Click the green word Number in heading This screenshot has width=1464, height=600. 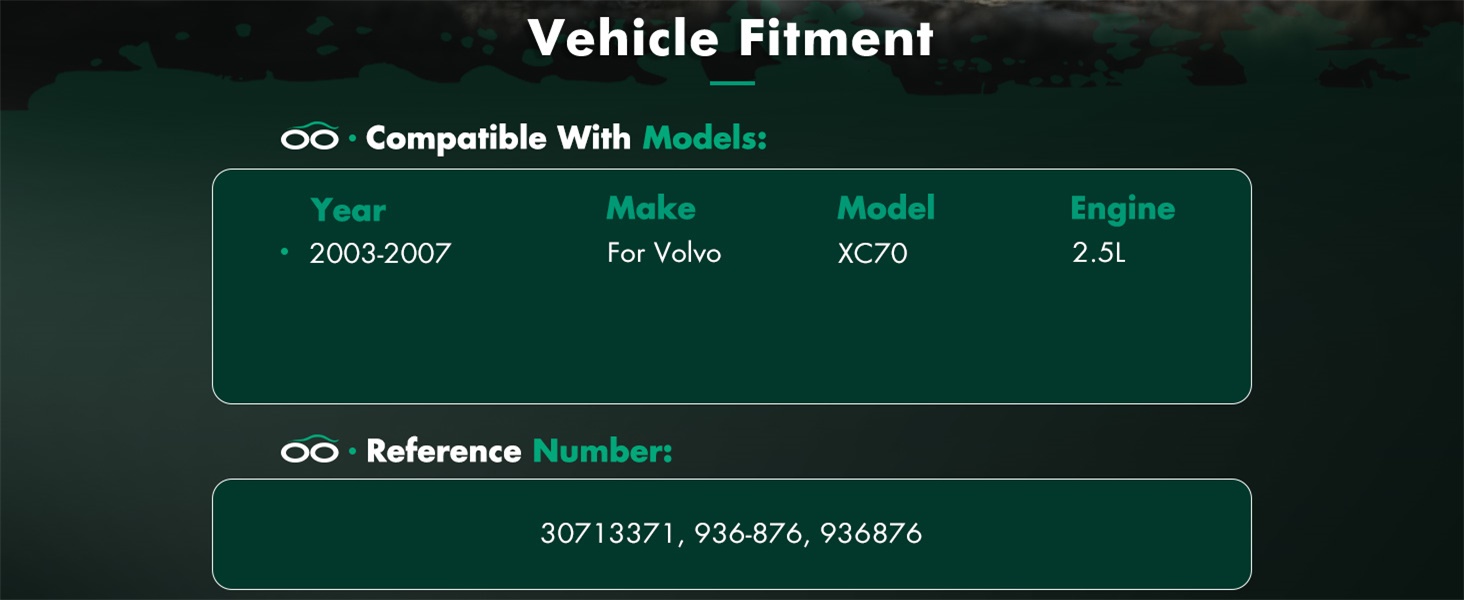point(602,451)
